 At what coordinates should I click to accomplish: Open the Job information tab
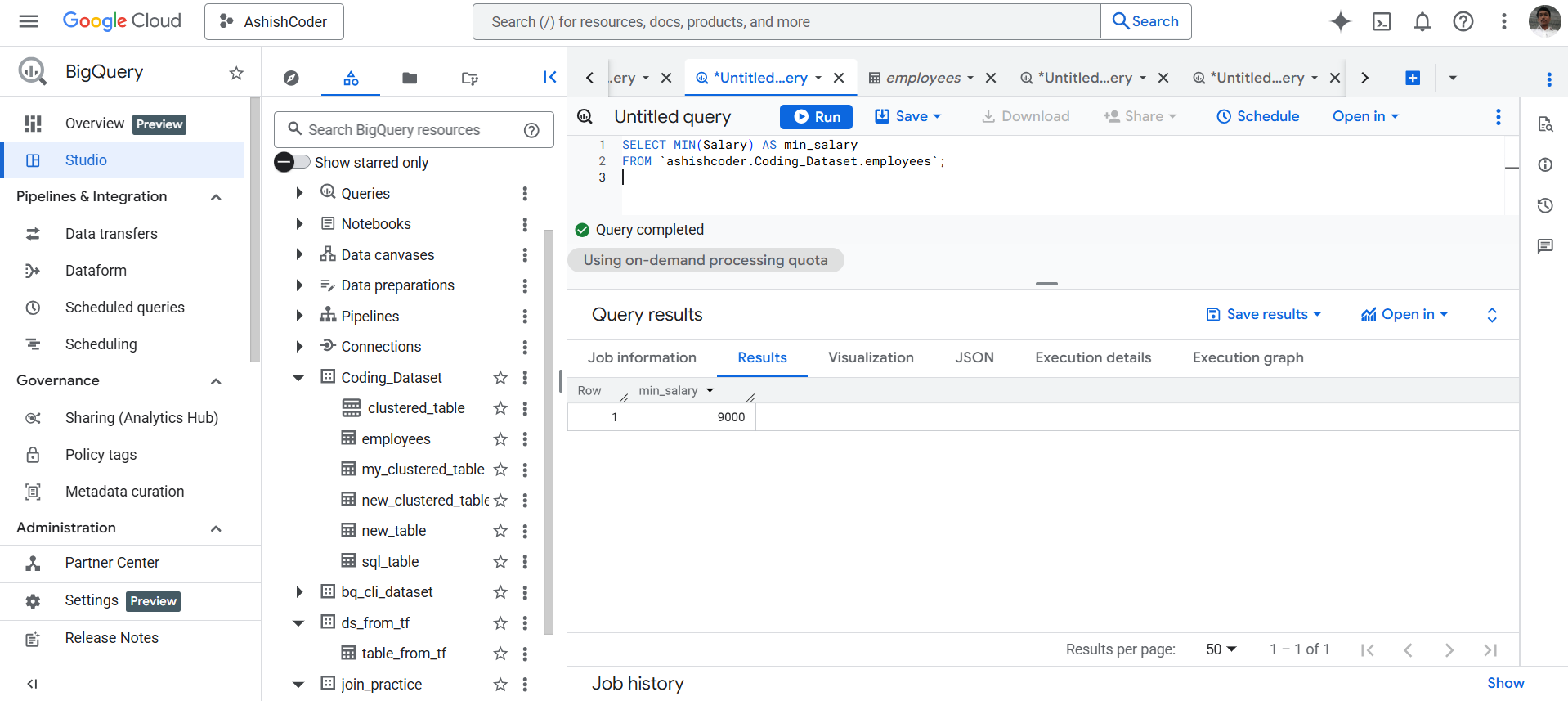pos(642,357)
